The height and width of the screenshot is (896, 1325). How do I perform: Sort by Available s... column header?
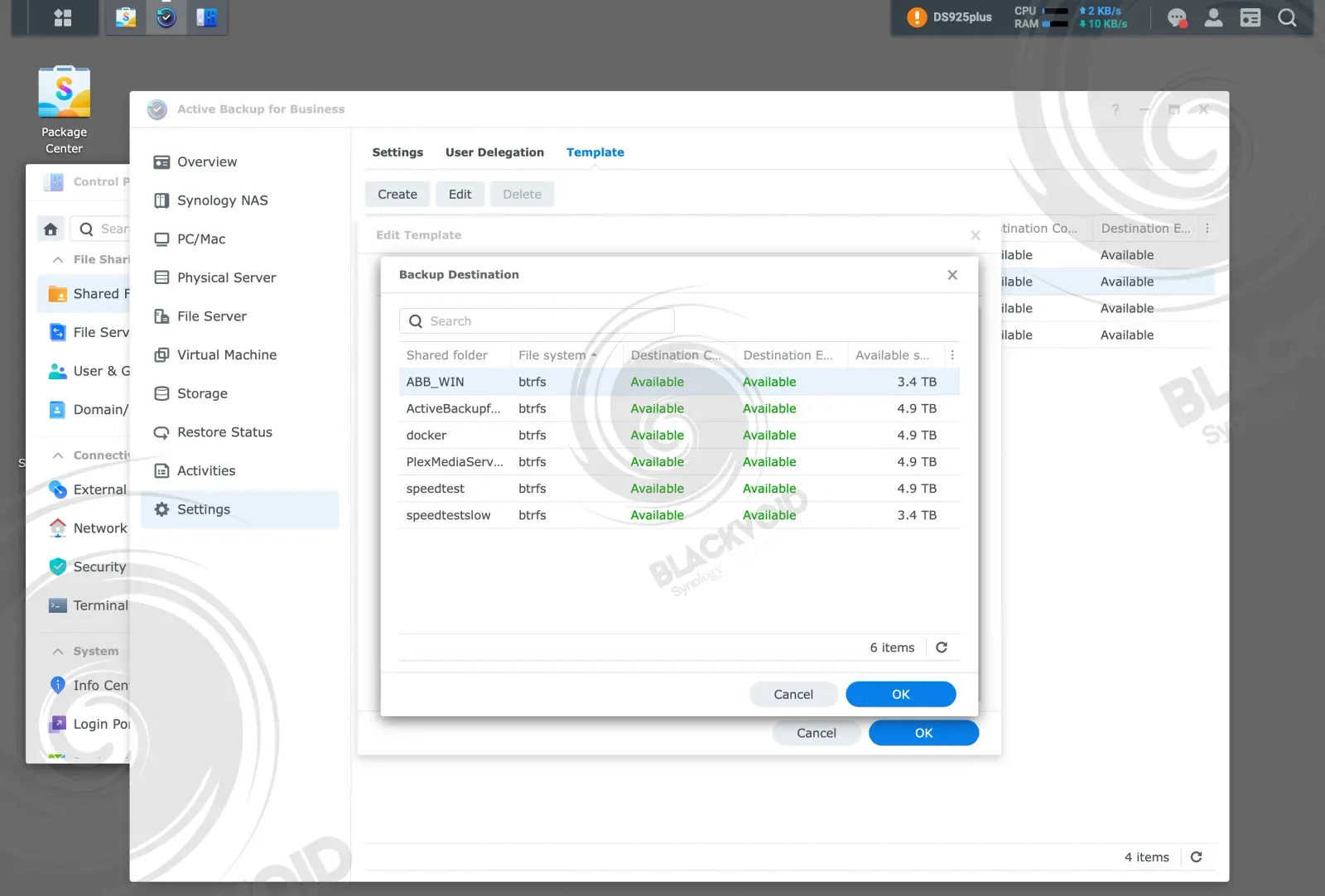point(896,355)
